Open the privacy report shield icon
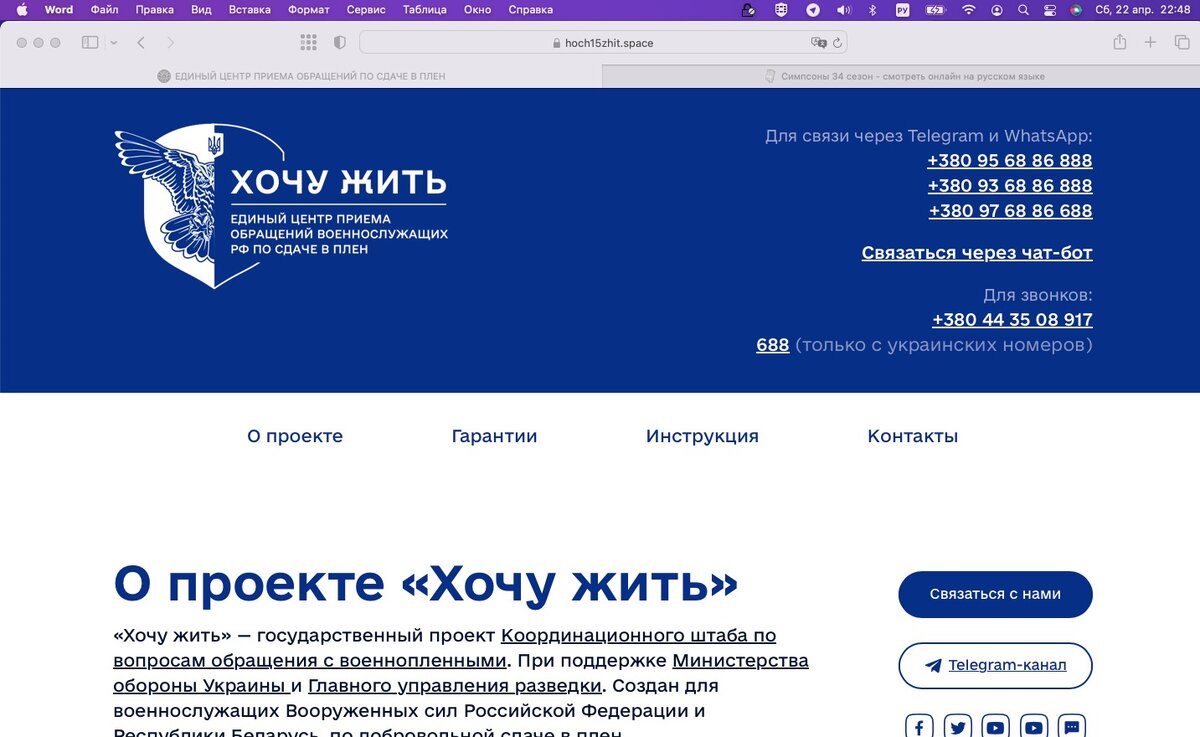Image resolution: width=1200 pixels, height=737 pixels. pos(339,43)
